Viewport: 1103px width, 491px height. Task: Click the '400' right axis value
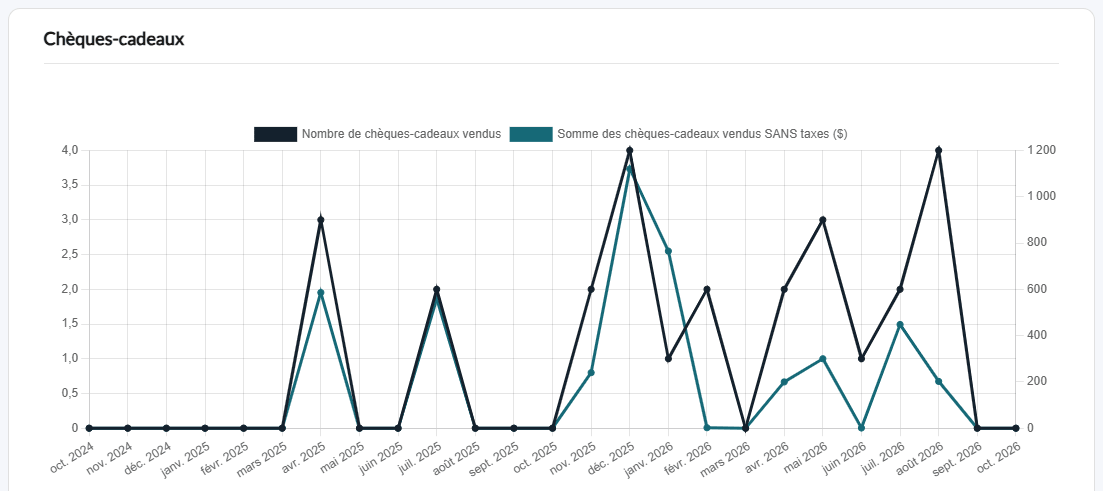1037,336
